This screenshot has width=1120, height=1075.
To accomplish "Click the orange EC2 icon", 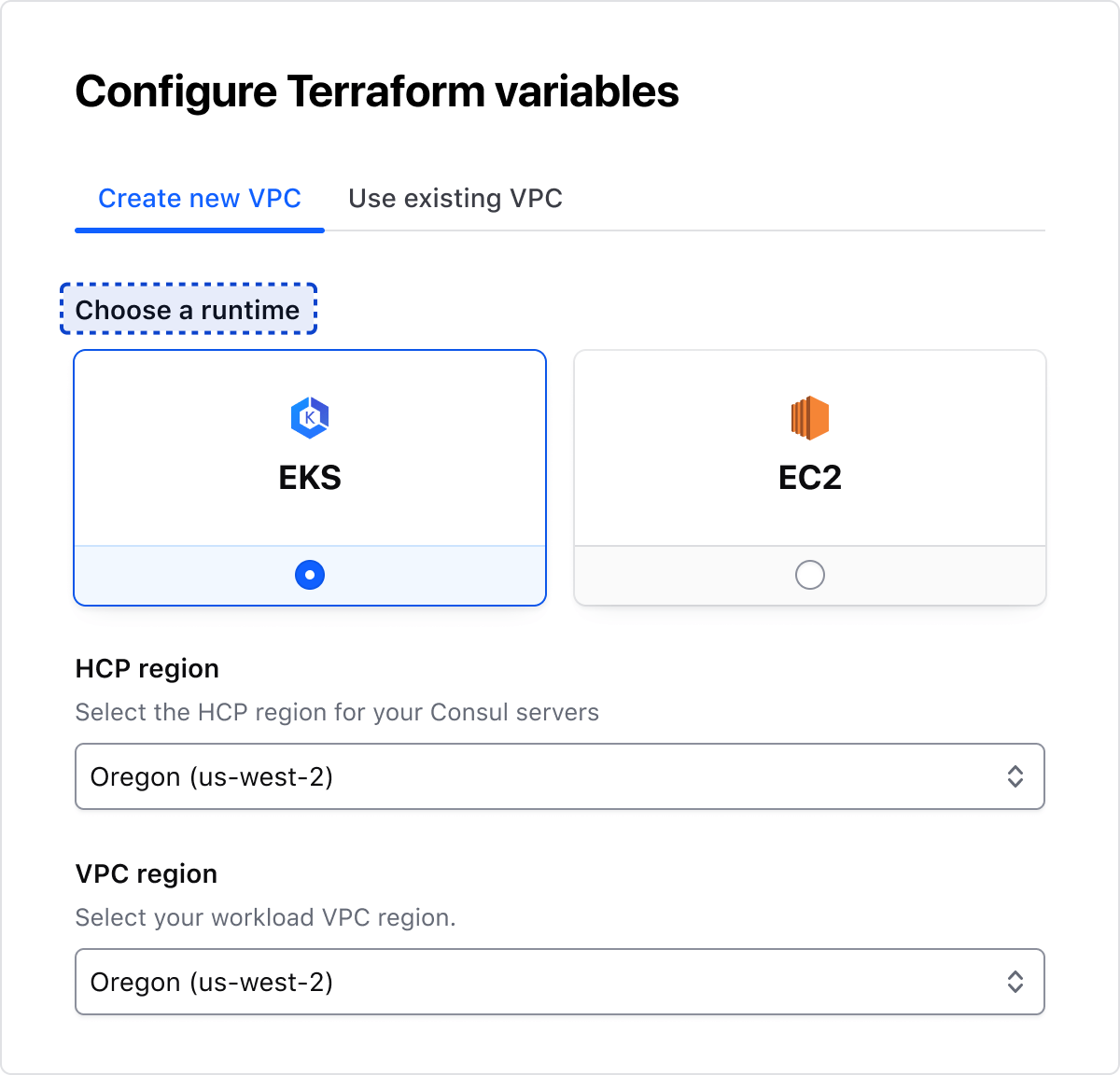I will point(809,417).
